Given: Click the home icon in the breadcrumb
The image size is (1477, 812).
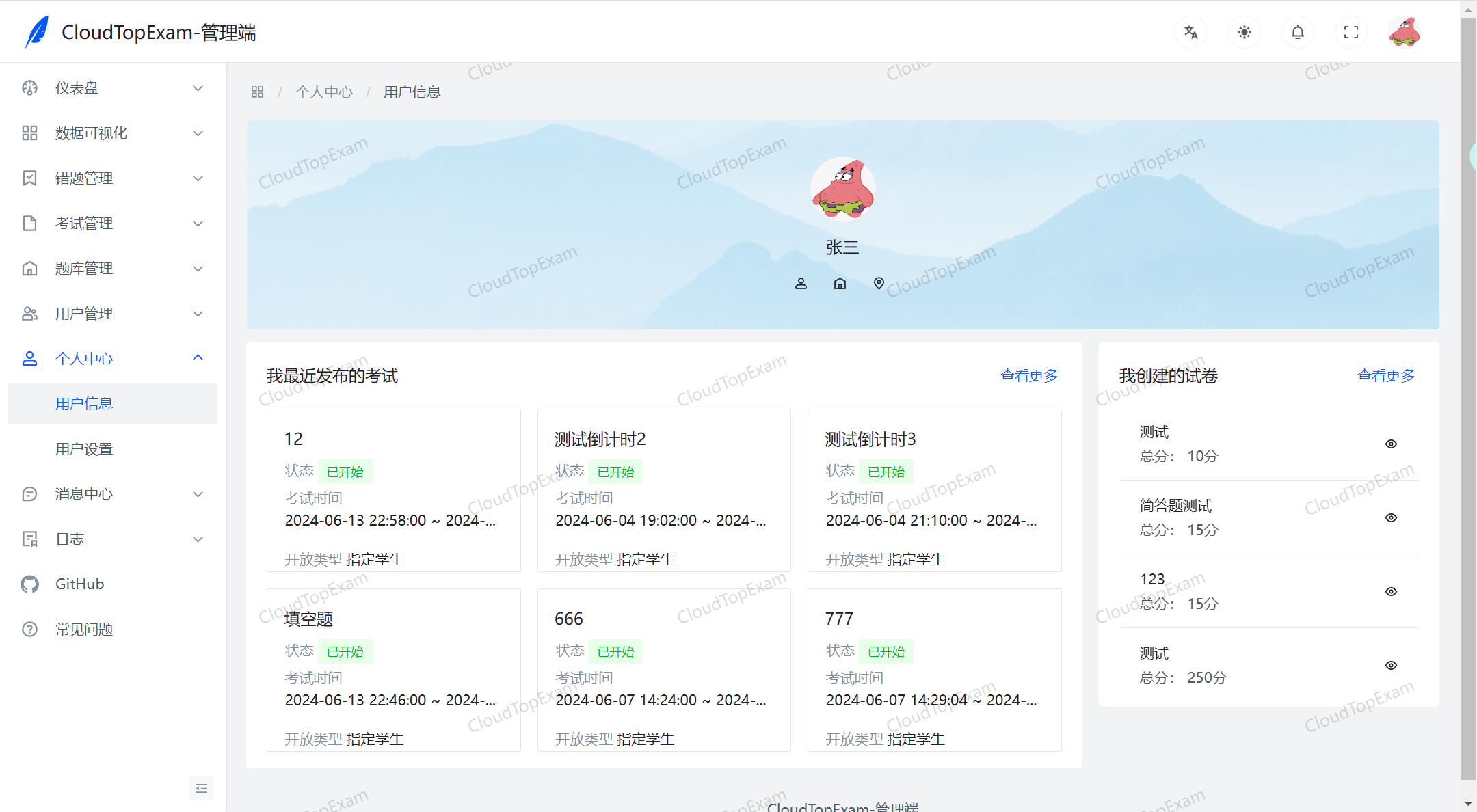Looking at the screenshot, I should tap(257, 91).
